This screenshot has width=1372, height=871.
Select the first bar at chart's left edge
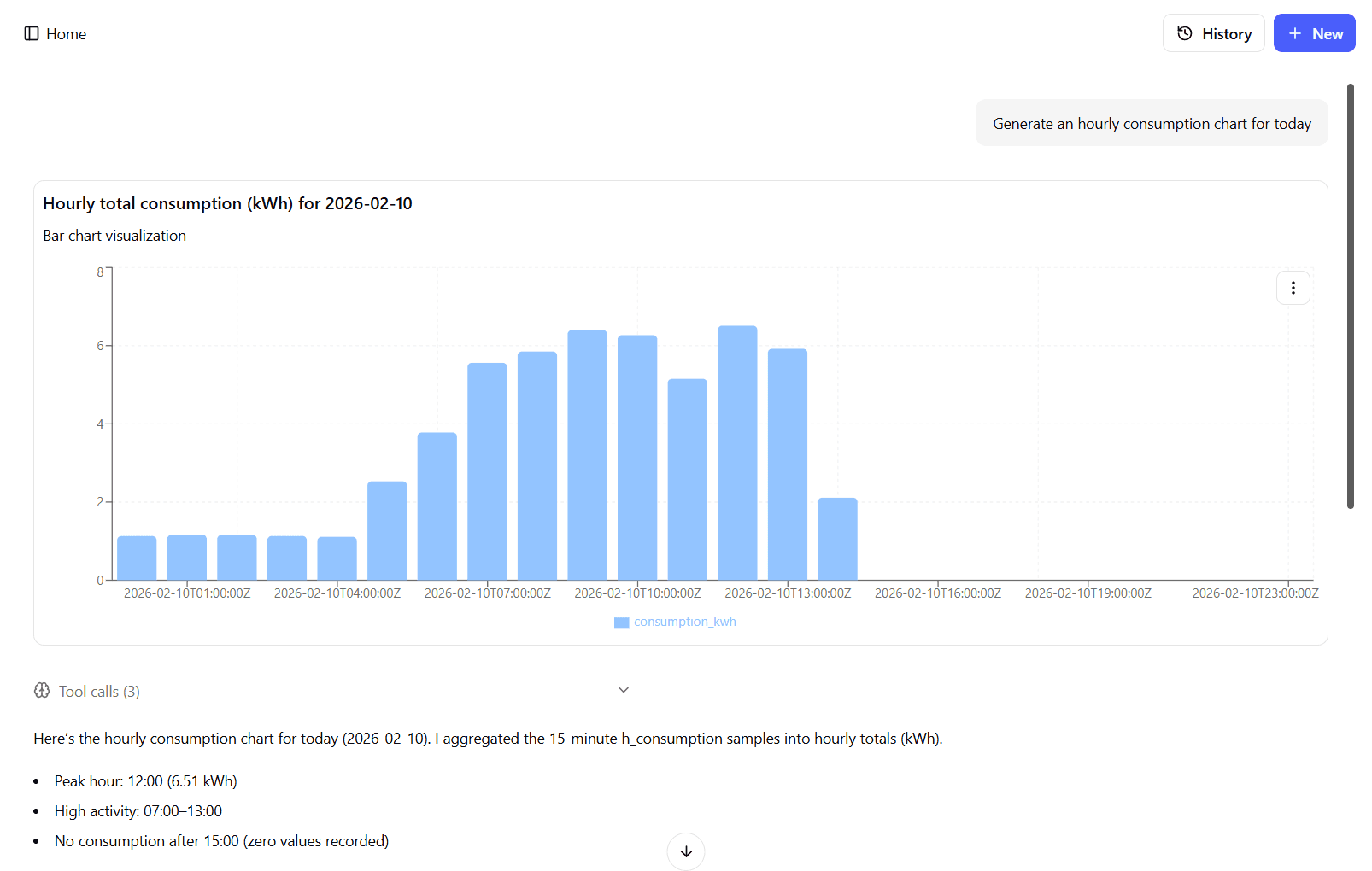tap(137, 558)
